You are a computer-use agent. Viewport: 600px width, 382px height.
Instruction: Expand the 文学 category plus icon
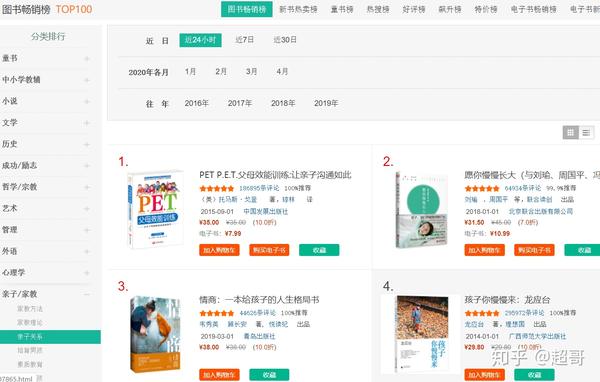click(x=87, y=123)
